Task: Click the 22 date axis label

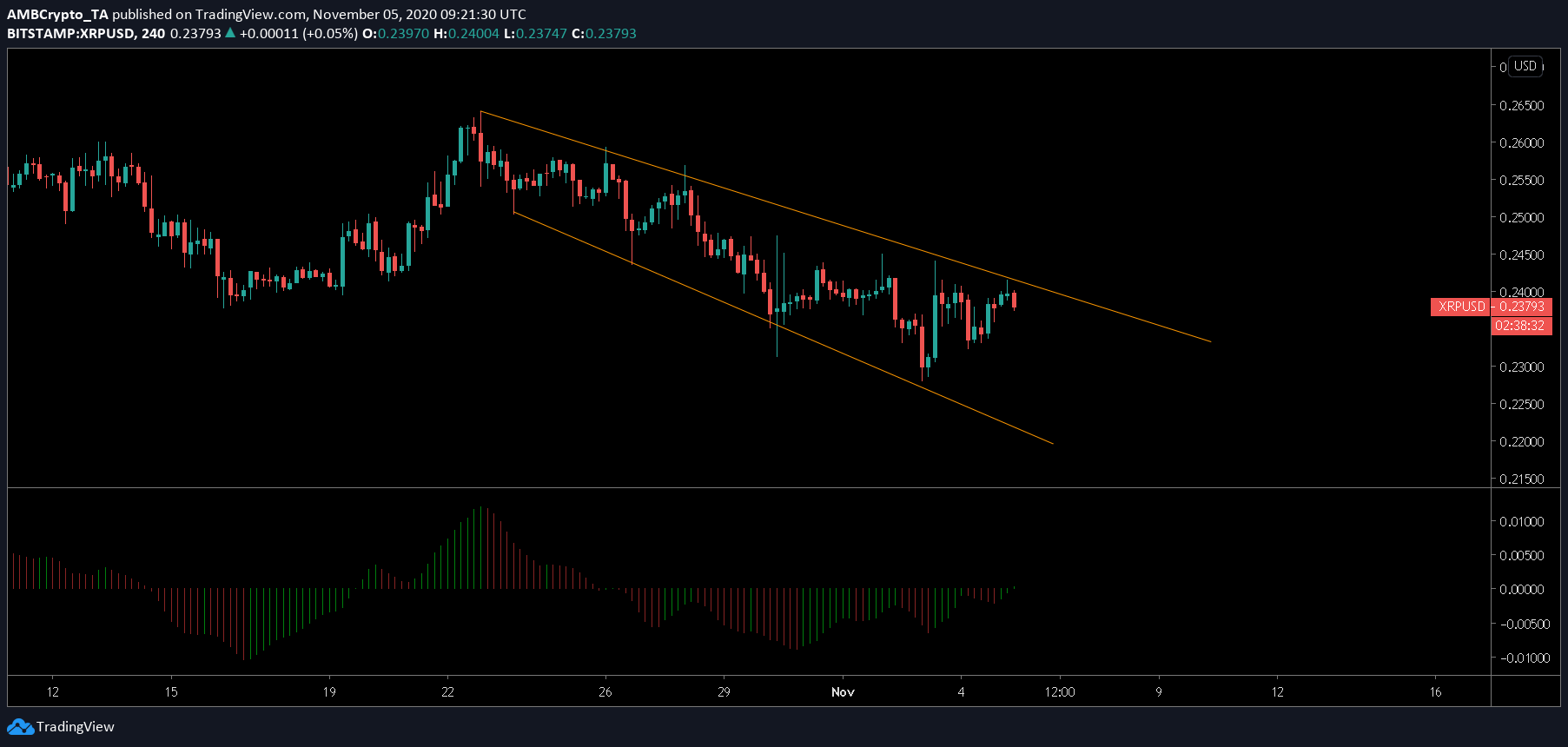Action: click(447, 692)
